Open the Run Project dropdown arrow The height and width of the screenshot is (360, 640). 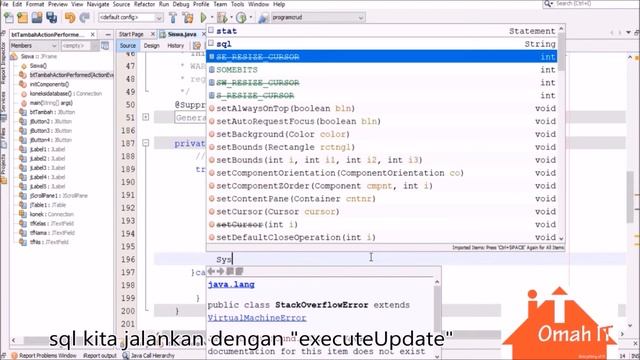pos(211,18)
